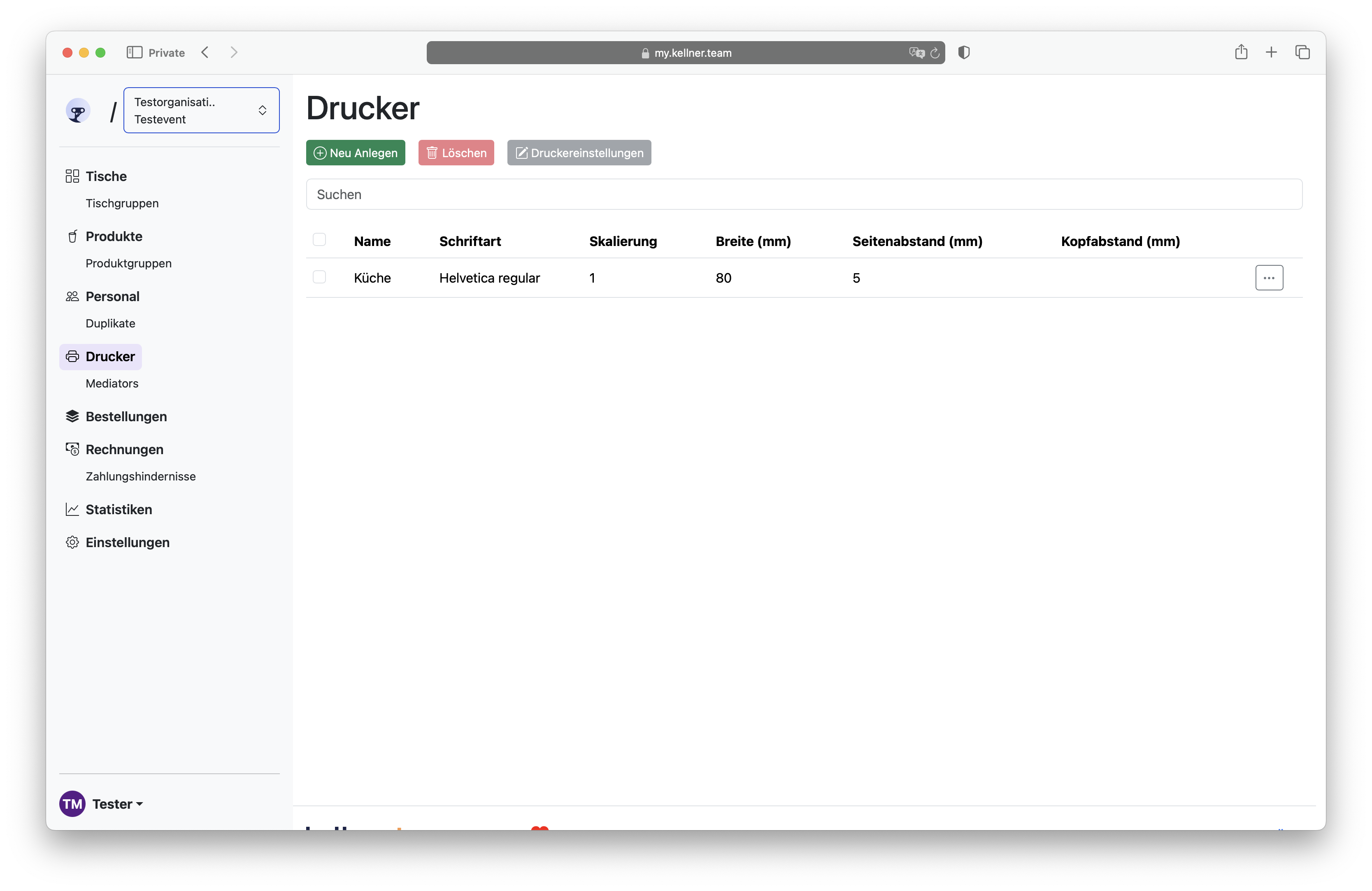The height and width of the screenshot is (891, 1372).
Task: Reload the page
Action: tap(935, 52)
